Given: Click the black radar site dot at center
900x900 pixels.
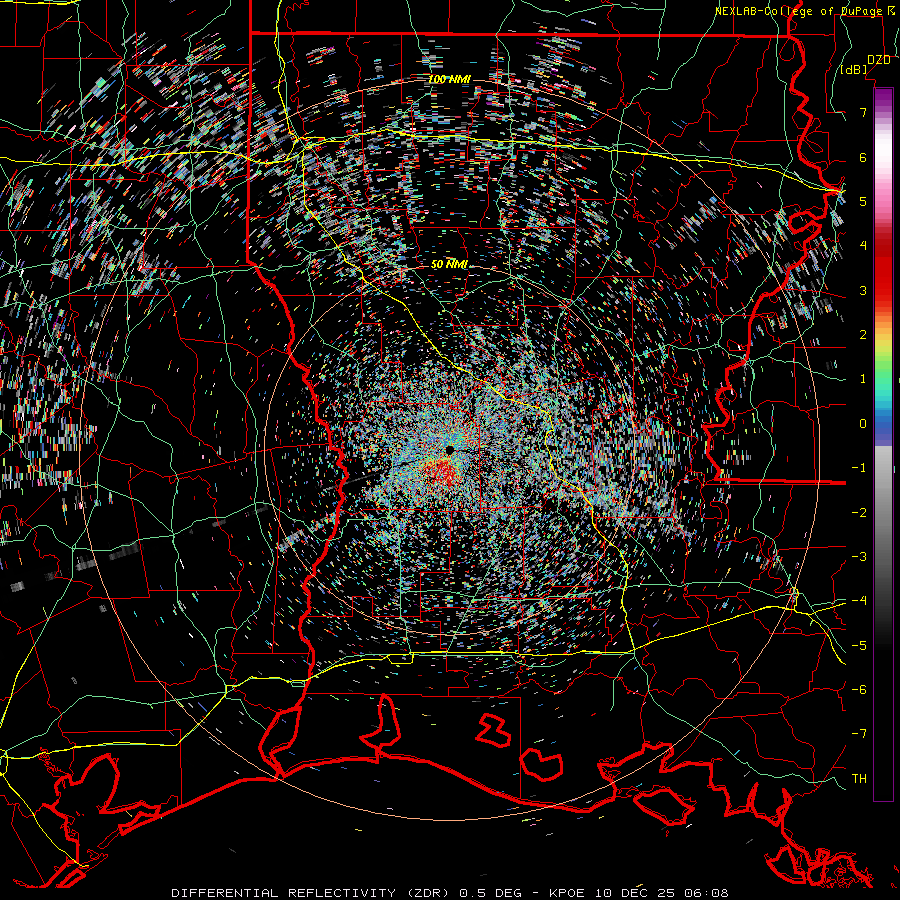Looking at the screenshot, I should point(449,449).
